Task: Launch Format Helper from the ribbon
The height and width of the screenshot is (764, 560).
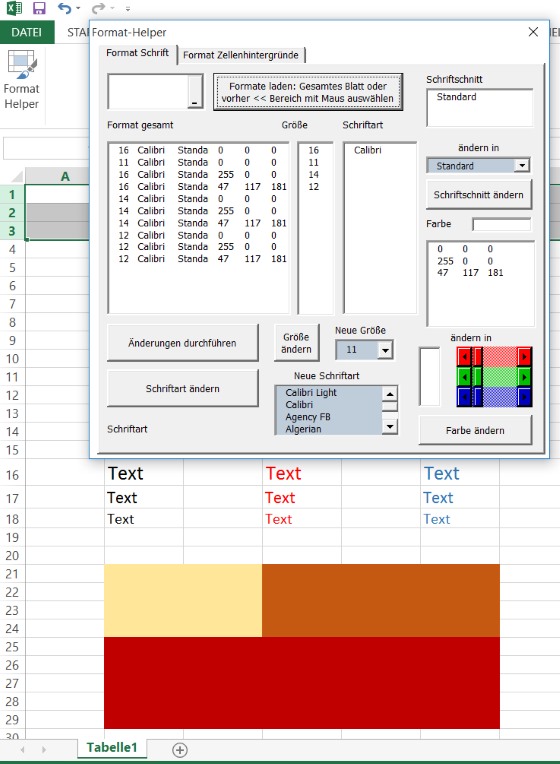Action: (x=21, y=80)
